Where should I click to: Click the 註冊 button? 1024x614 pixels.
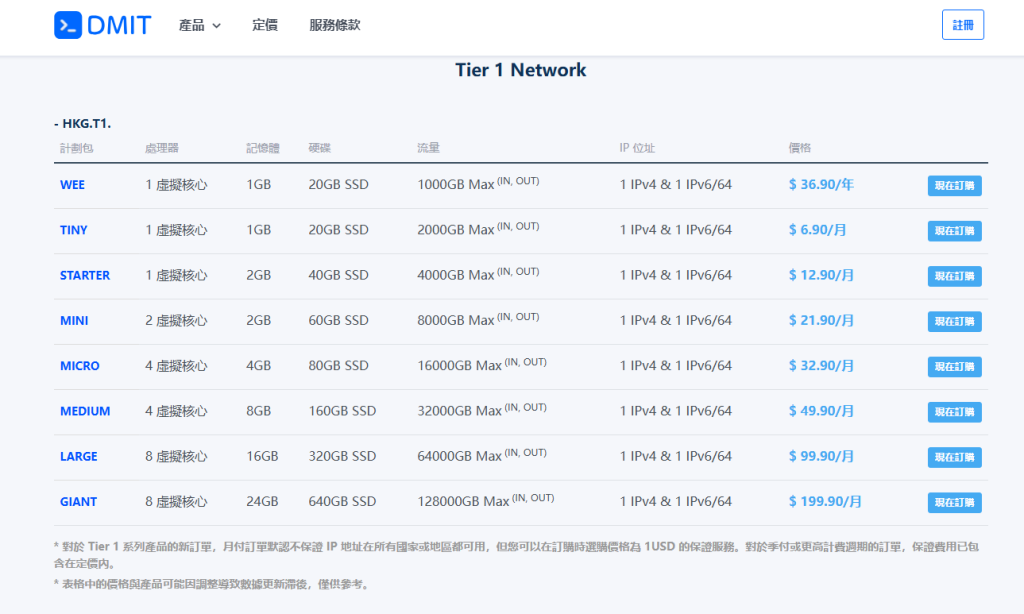963,24
